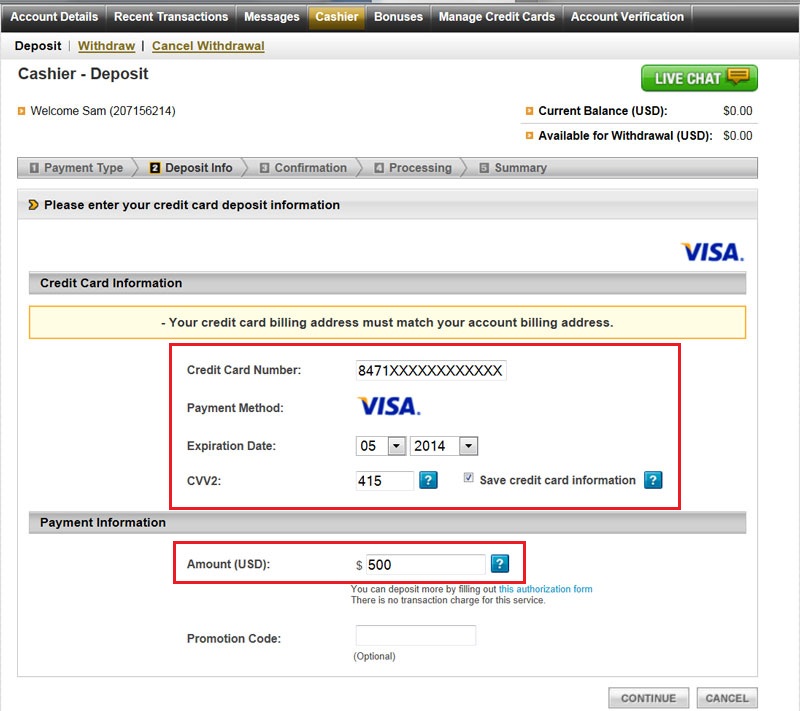Expand the expiration month dropdown

(396, 446)
